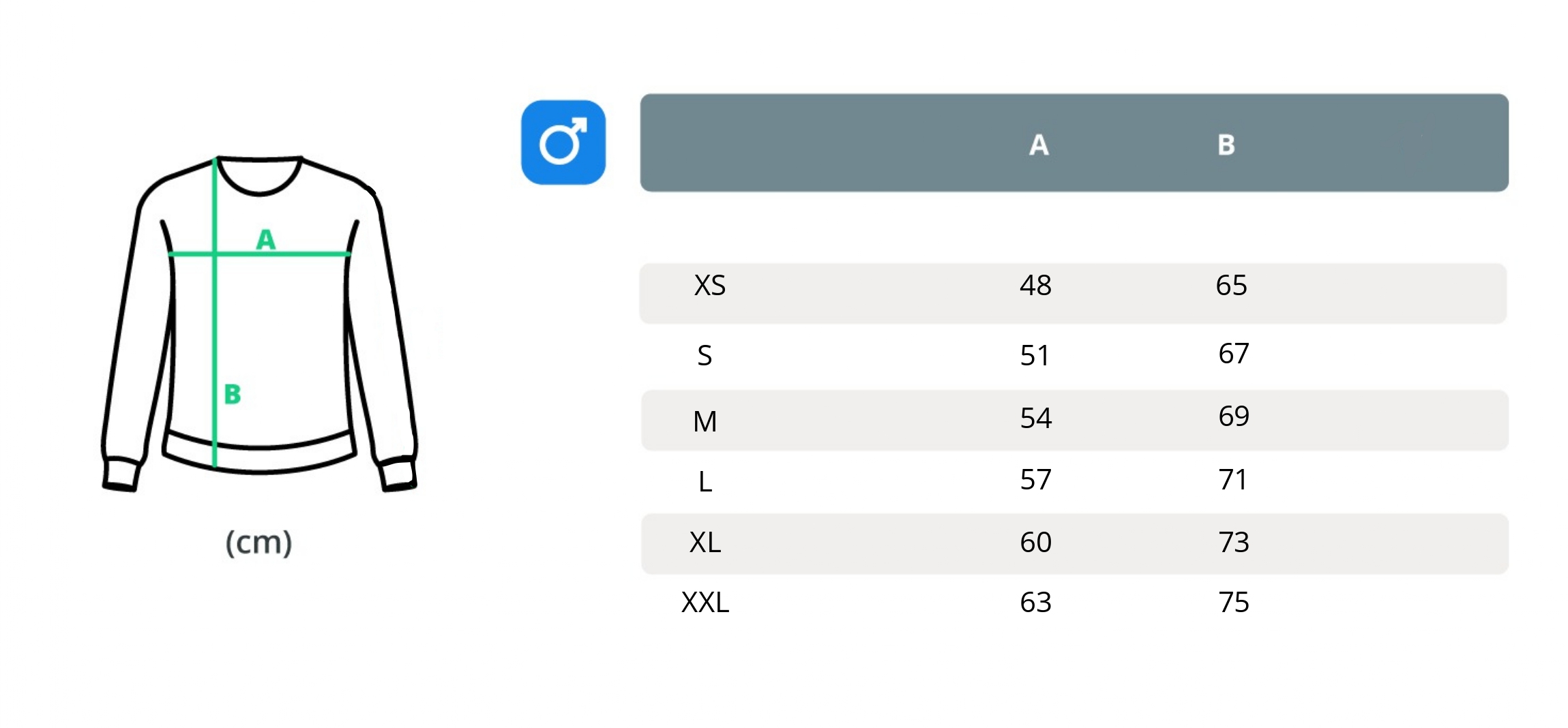The height and width of the screenshot is (728, 1568).
Task: Click the XXL size row label
Action: (705, 603)
